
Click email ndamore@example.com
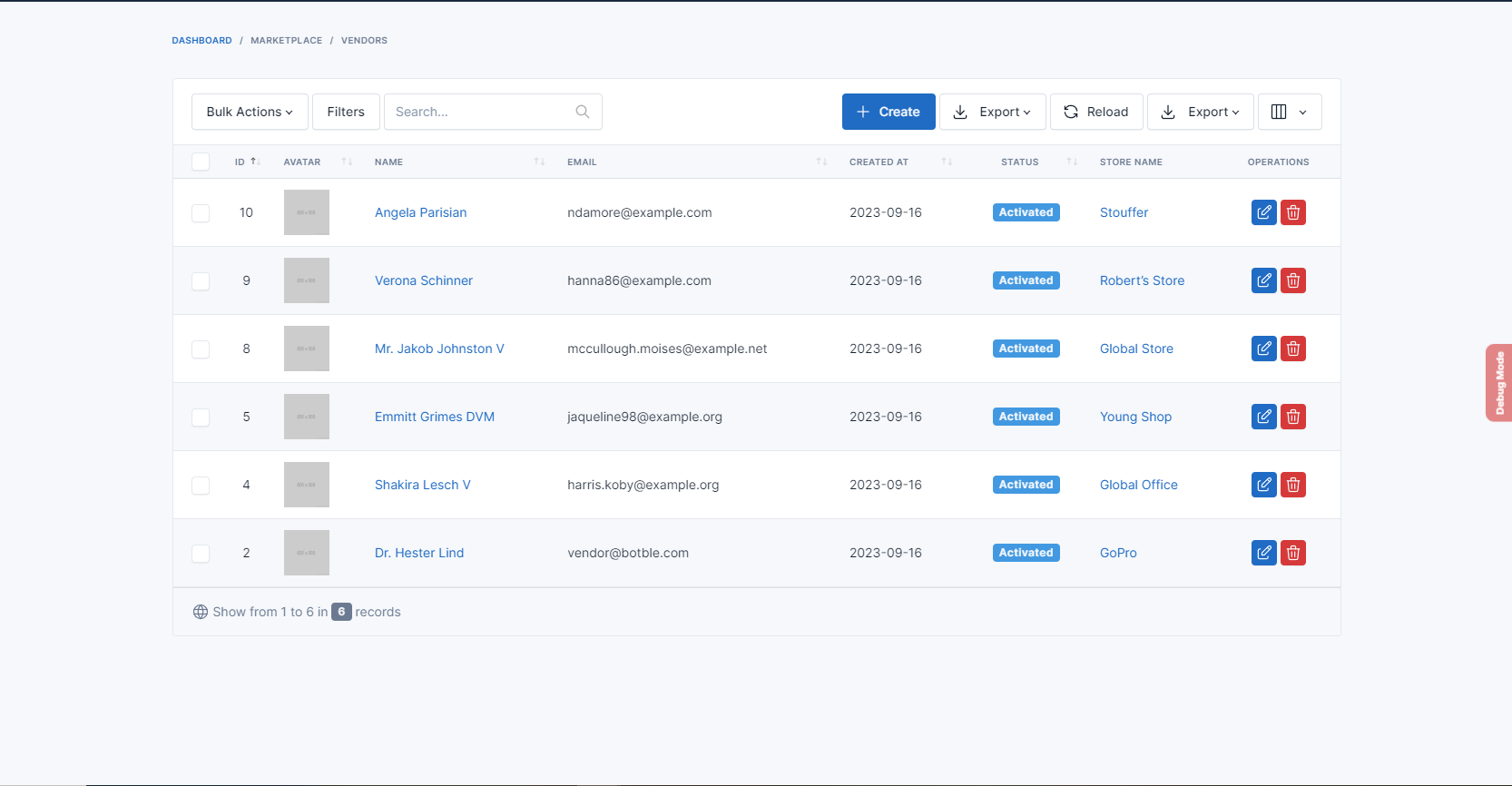640,212
